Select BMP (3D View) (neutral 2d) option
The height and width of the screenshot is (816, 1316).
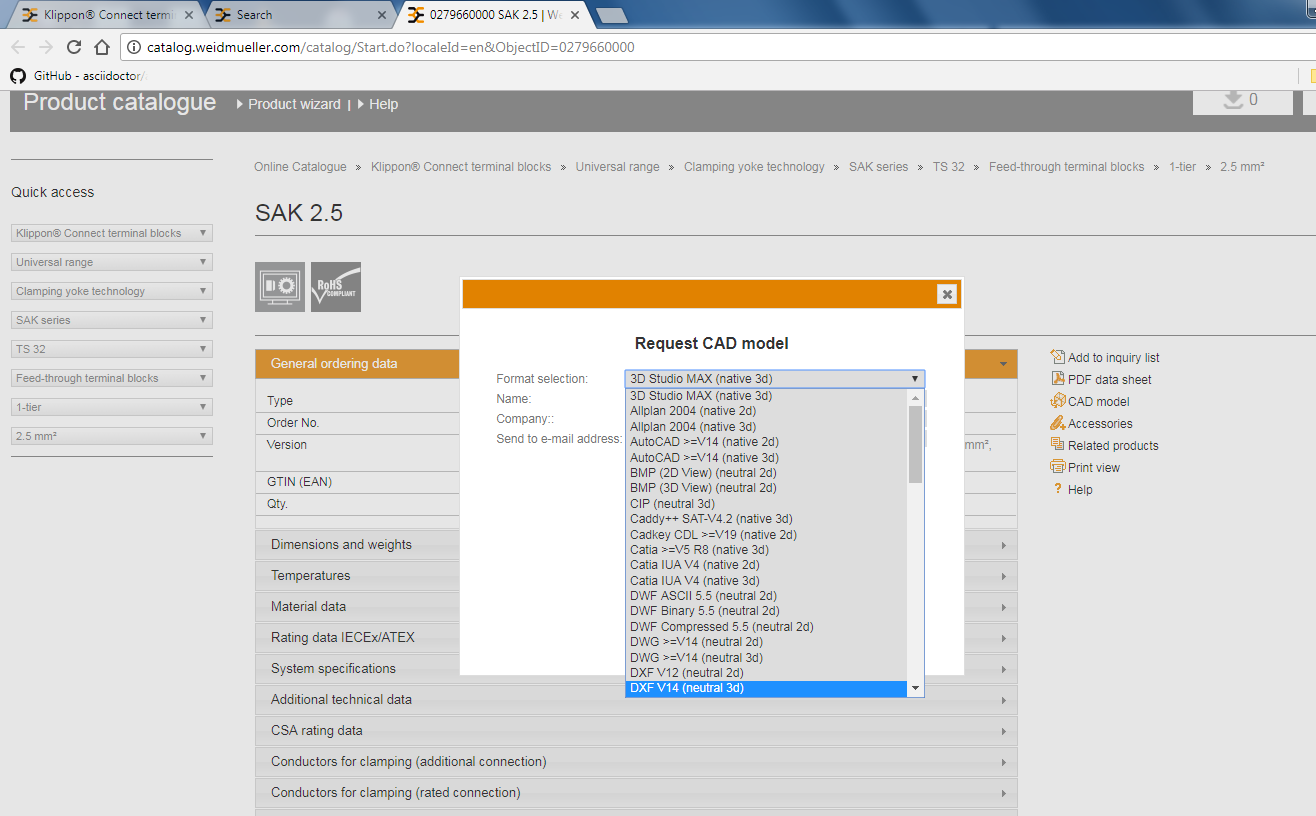coord(766,488)
